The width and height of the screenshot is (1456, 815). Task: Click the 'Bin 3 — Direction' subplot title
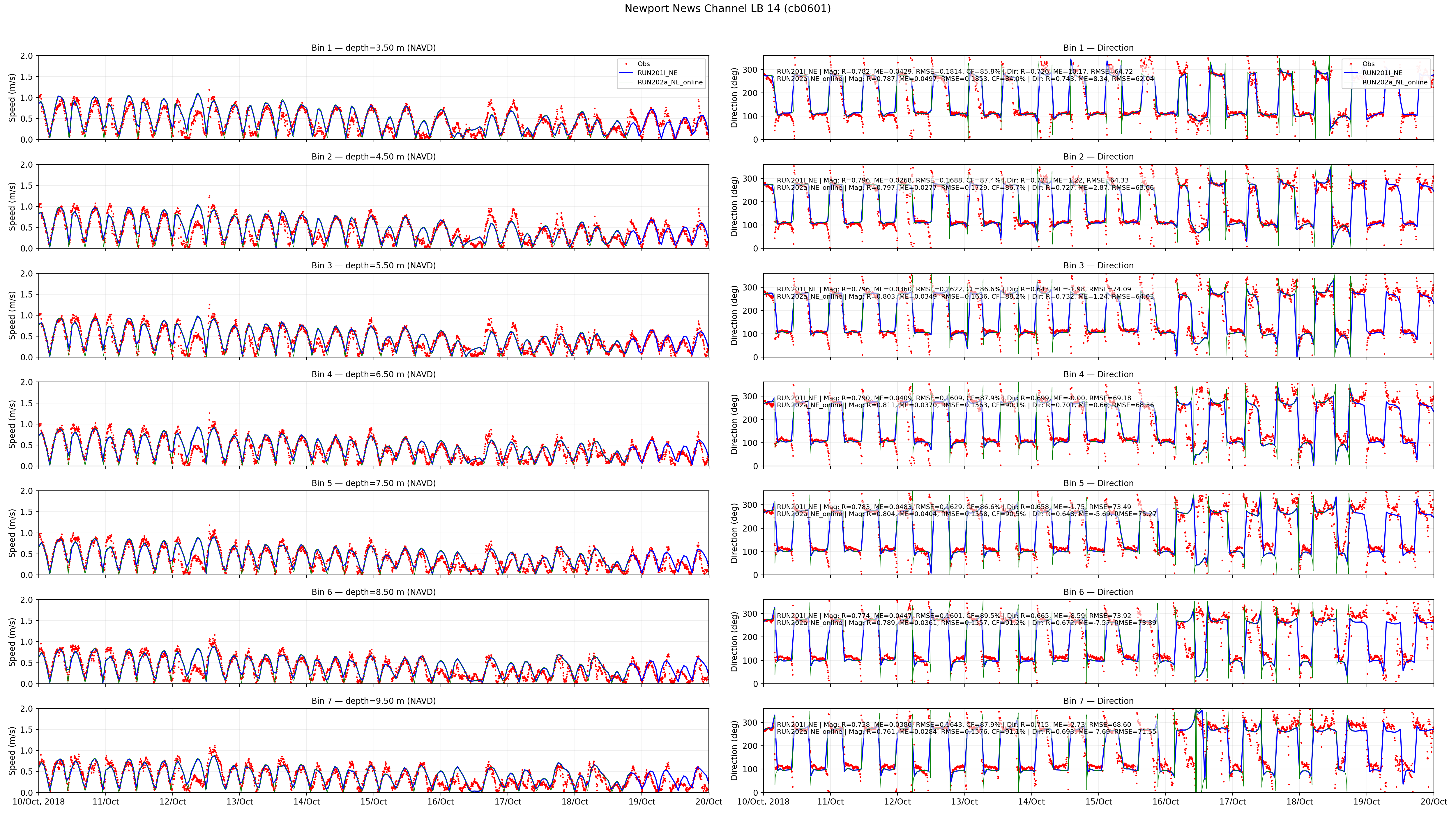[x=1098, y=265]
